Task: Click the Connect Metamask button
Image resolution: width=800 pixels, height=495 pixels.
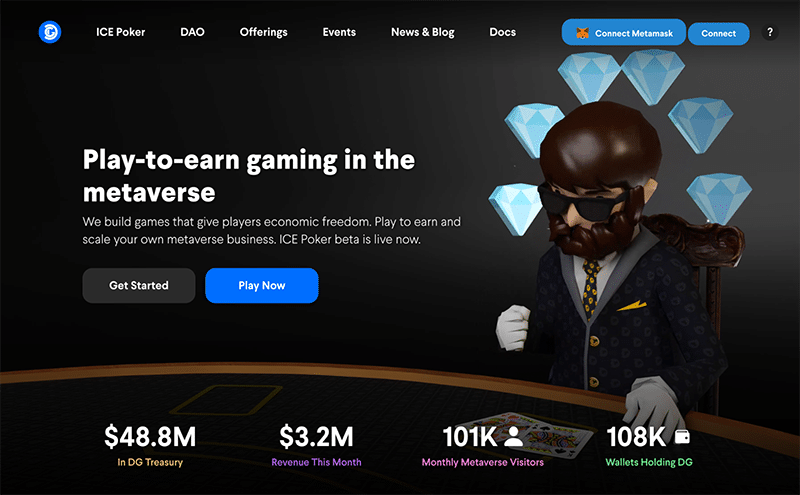Action: 623,33
